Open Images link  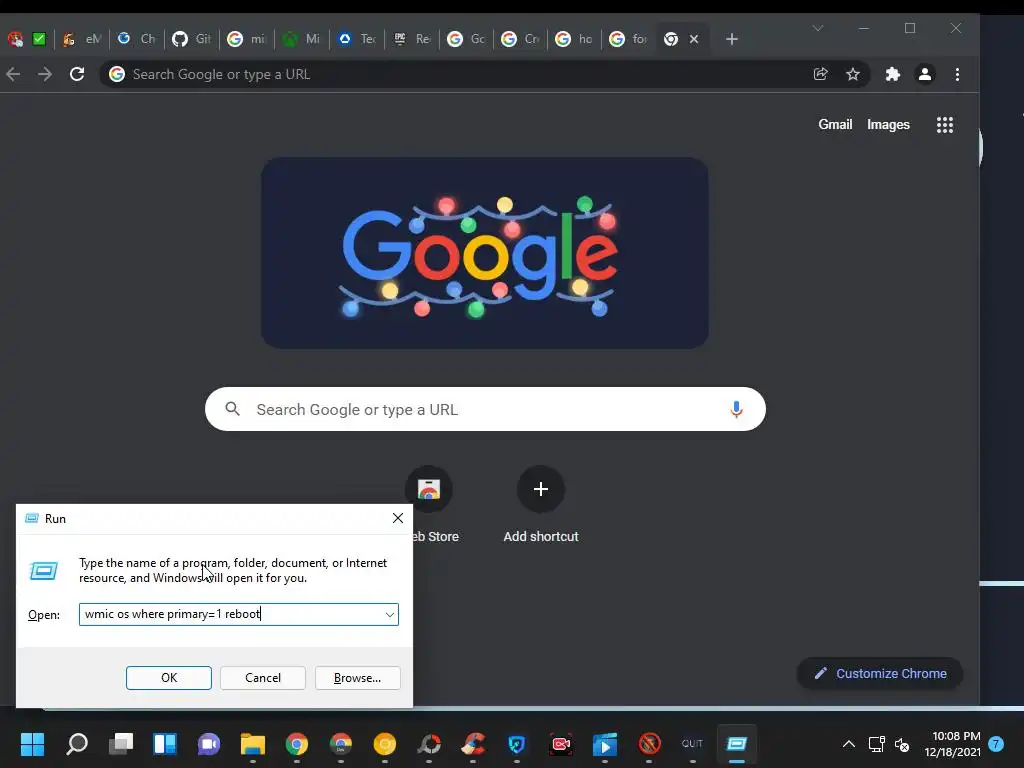[x=888, y=125]
